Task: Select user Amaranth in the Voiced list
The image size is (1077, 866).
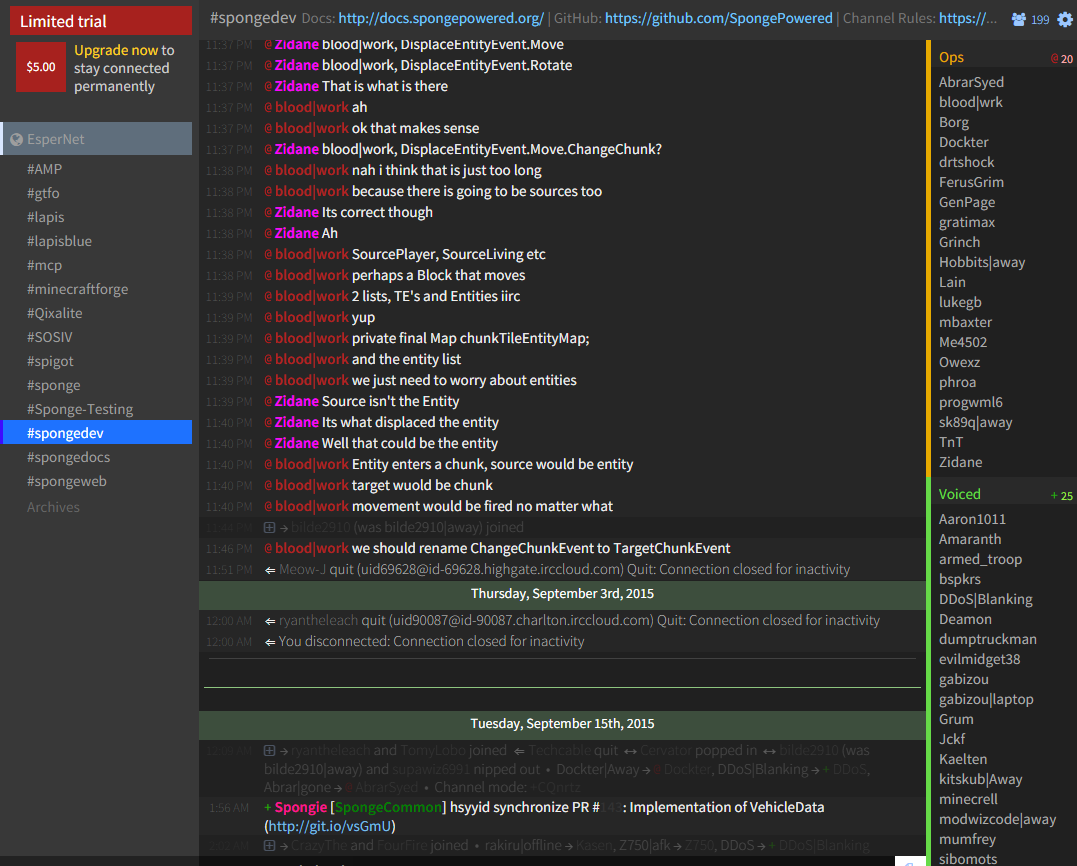Action: (970, 539)
